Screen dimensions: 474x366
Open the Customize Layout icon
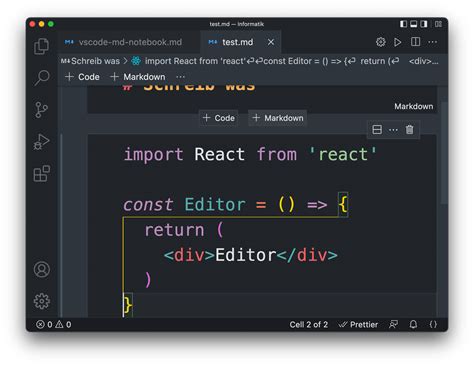(438, 24)
